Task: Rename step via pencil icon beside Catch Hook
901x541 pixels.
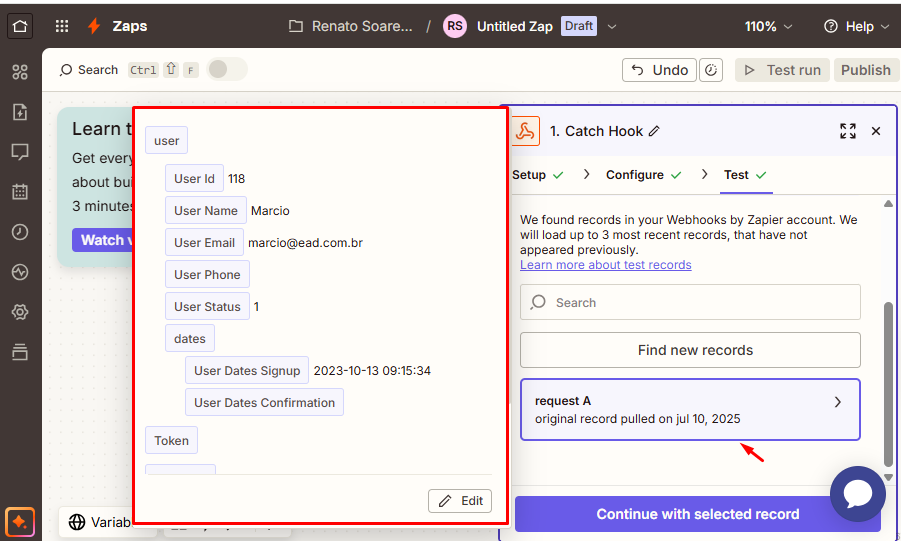Action: pos(654,132)
